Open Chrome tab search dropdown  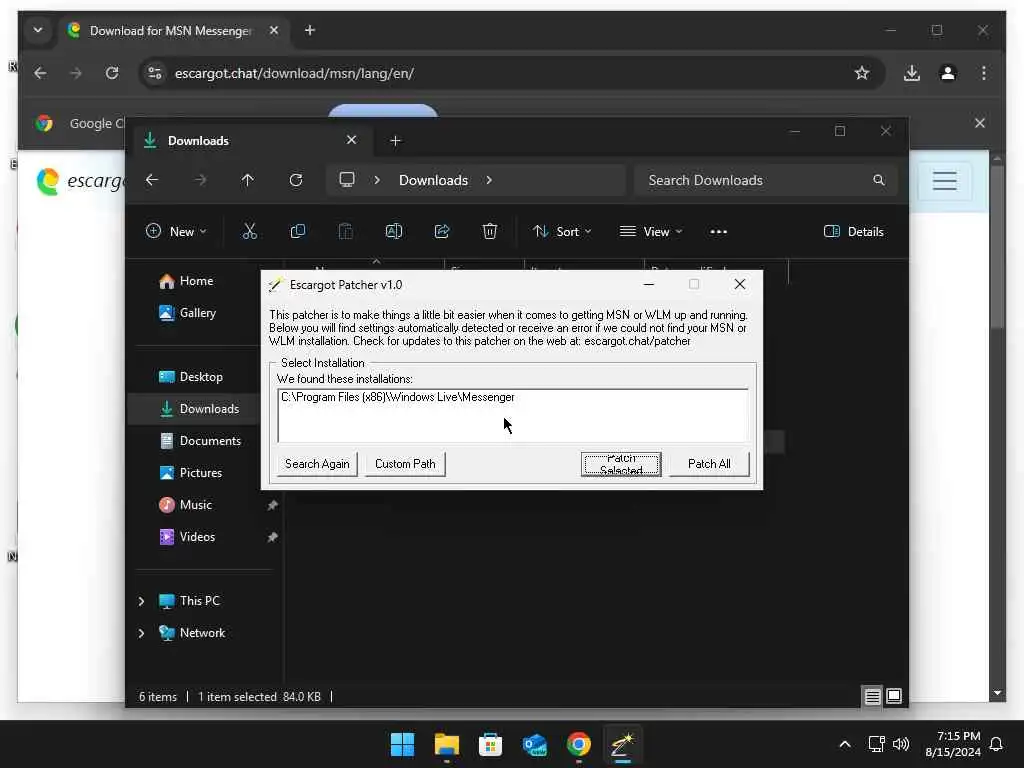(38, 30)
